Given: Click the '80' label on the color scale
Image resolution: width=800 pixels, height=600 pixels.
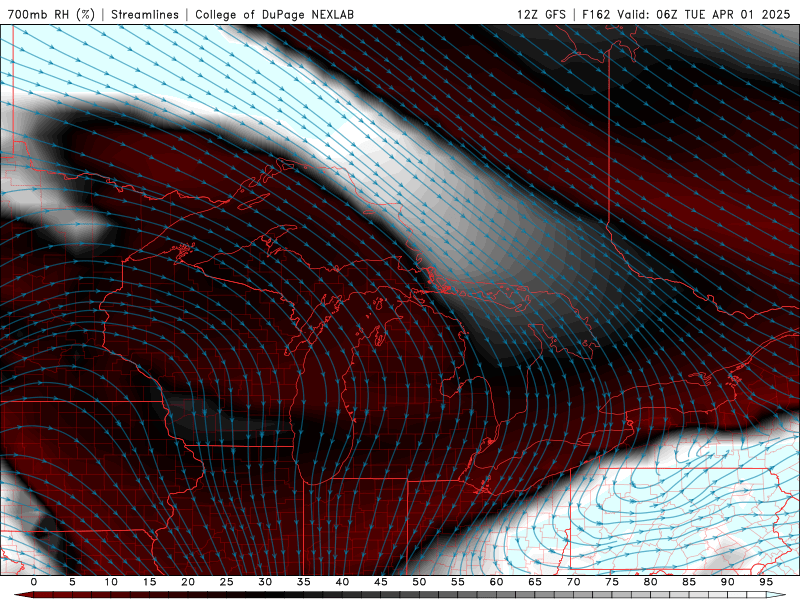Looking at the screenshot, I should click(650, 582).
